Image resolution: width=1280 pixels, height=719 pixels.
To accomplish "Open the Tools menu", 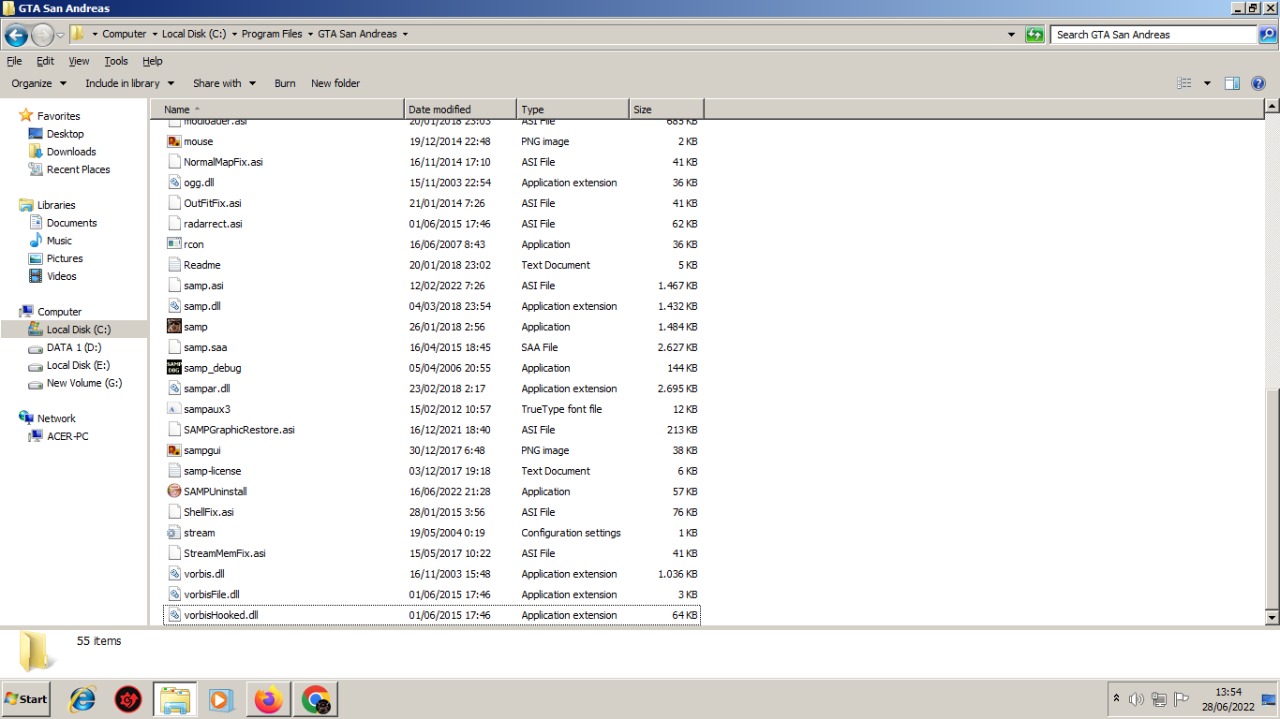I will (116, 61).
